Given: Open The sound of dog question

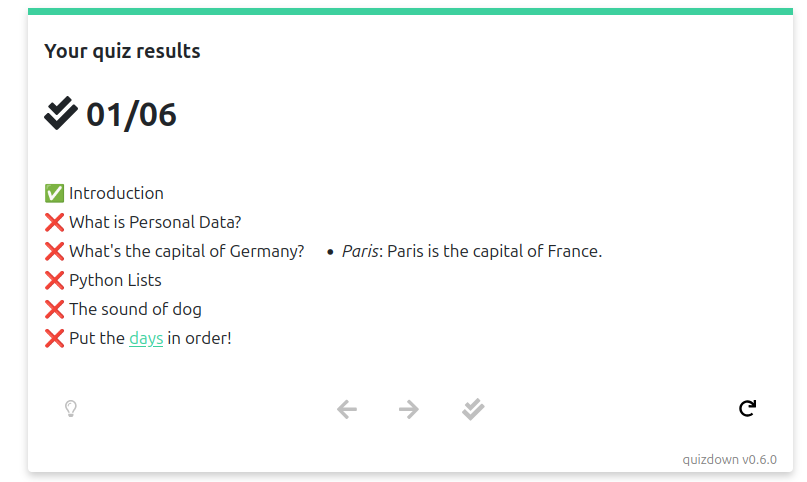Looking at the screenshot, I should tap(135, 309).
